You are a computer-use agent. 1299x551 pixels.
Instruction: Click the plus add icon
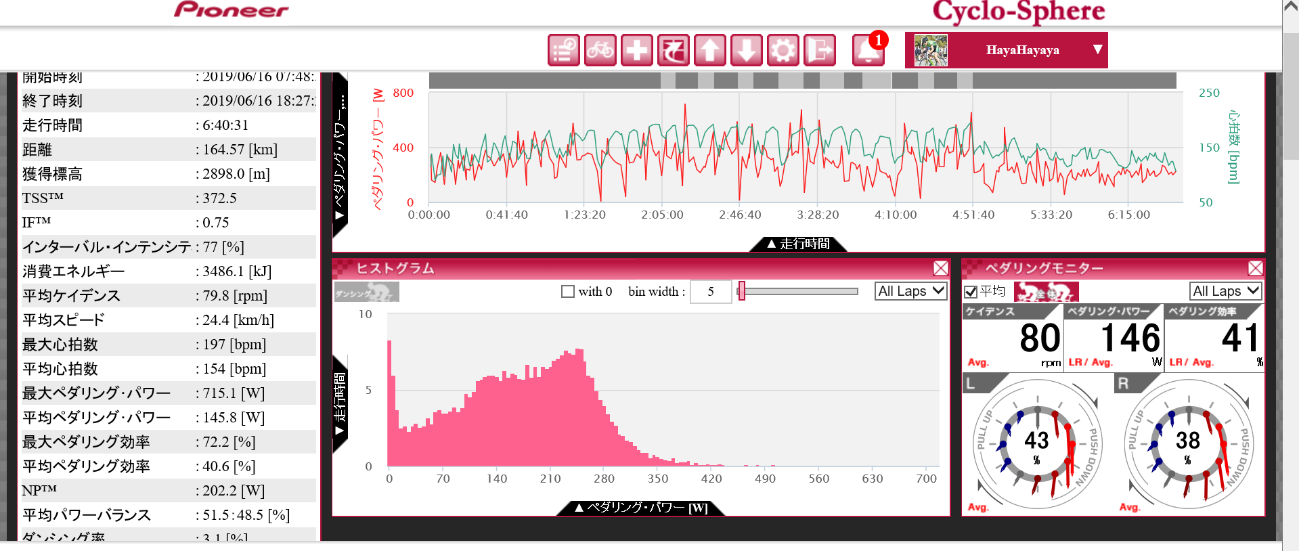point(636,50)
